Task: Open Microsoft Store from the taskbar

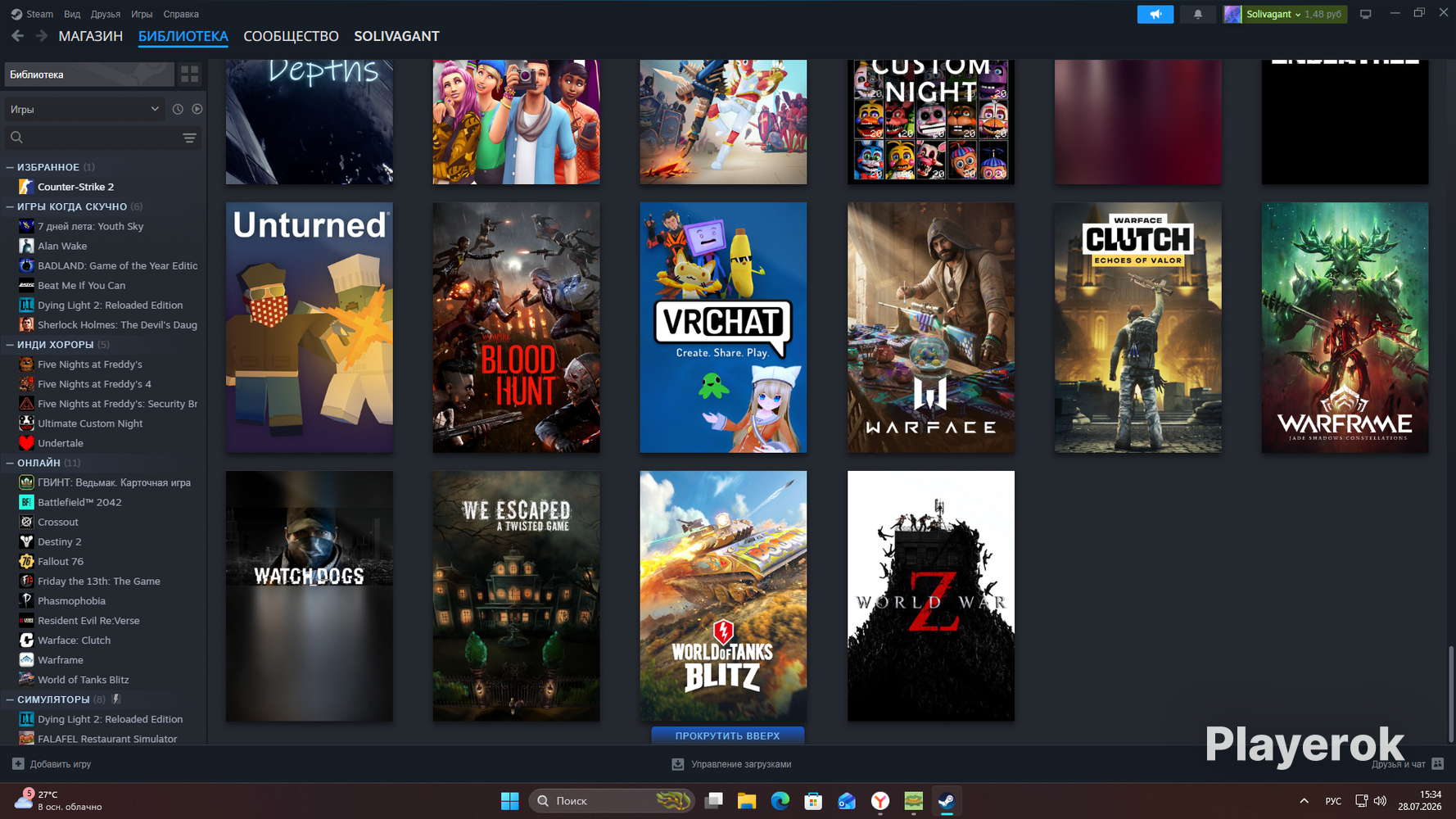Action: pyautogui.click(x=813, y=801)
